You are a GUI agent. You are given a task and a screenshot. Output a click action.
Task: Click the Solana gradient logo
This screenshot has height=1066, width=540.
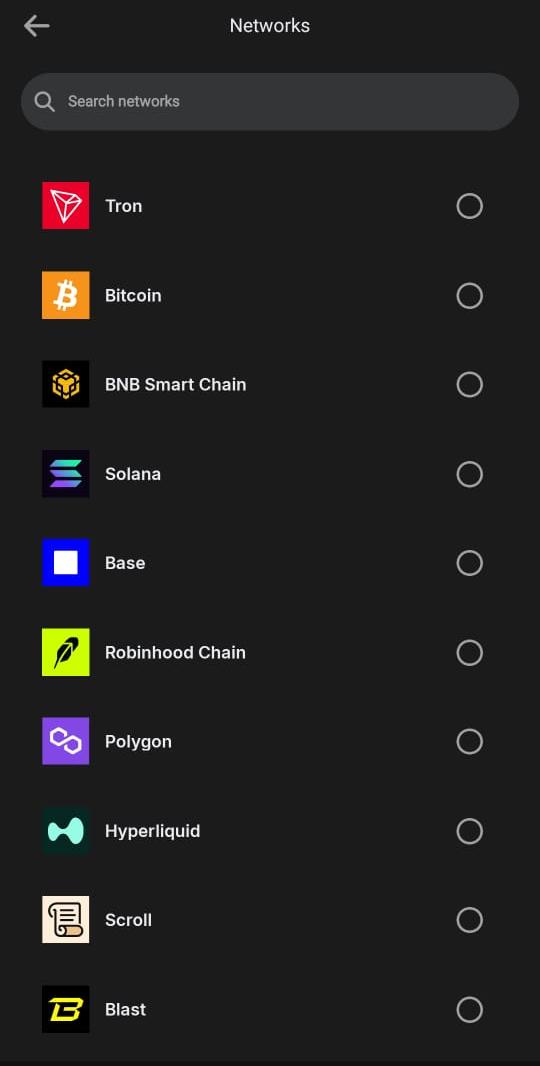pos(65,473)
